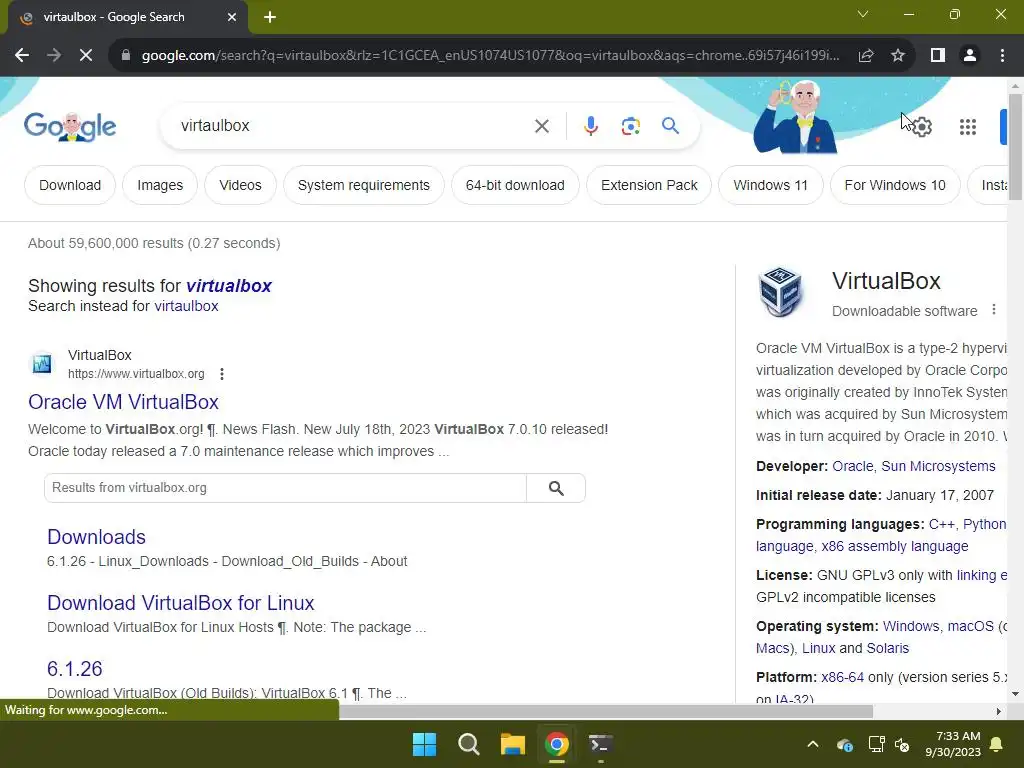
Task: Open the 6.1.26 sitelink
Action: pos(74,669)
